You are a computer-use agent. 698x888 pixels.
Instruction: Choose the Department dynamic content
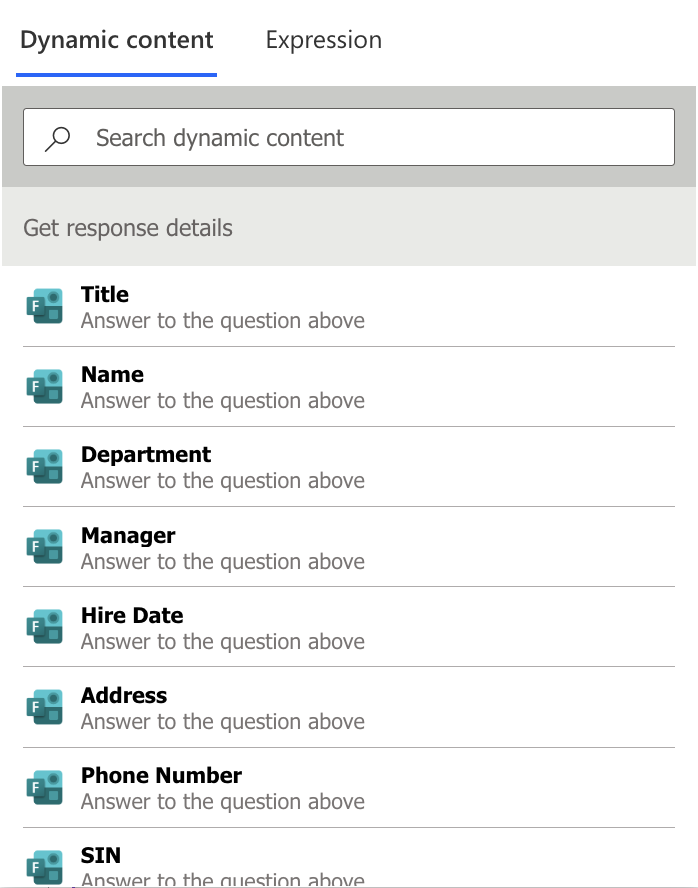(349, 467)
